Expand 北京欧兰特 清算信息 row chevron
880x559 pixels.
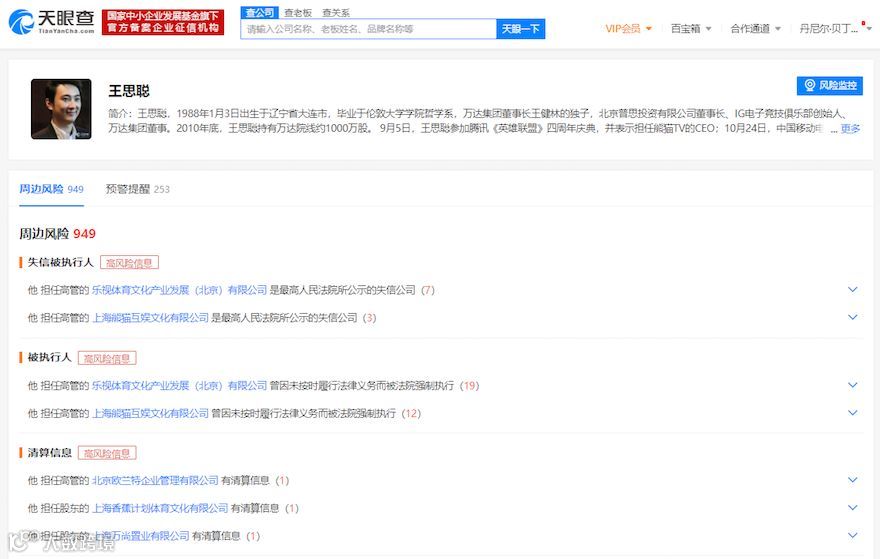click(x=852, y=480)
